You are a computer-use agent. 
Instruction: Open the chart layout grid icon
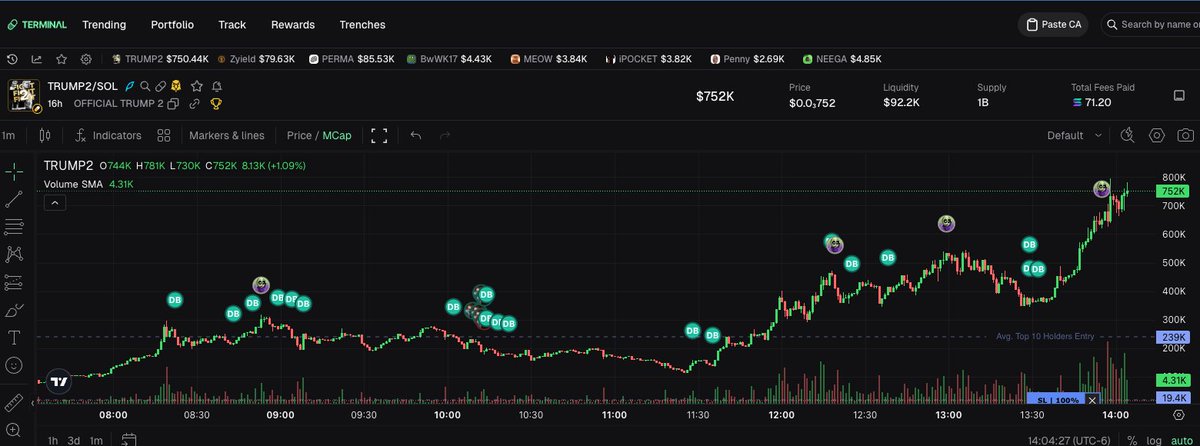click(x=164, y=135)
